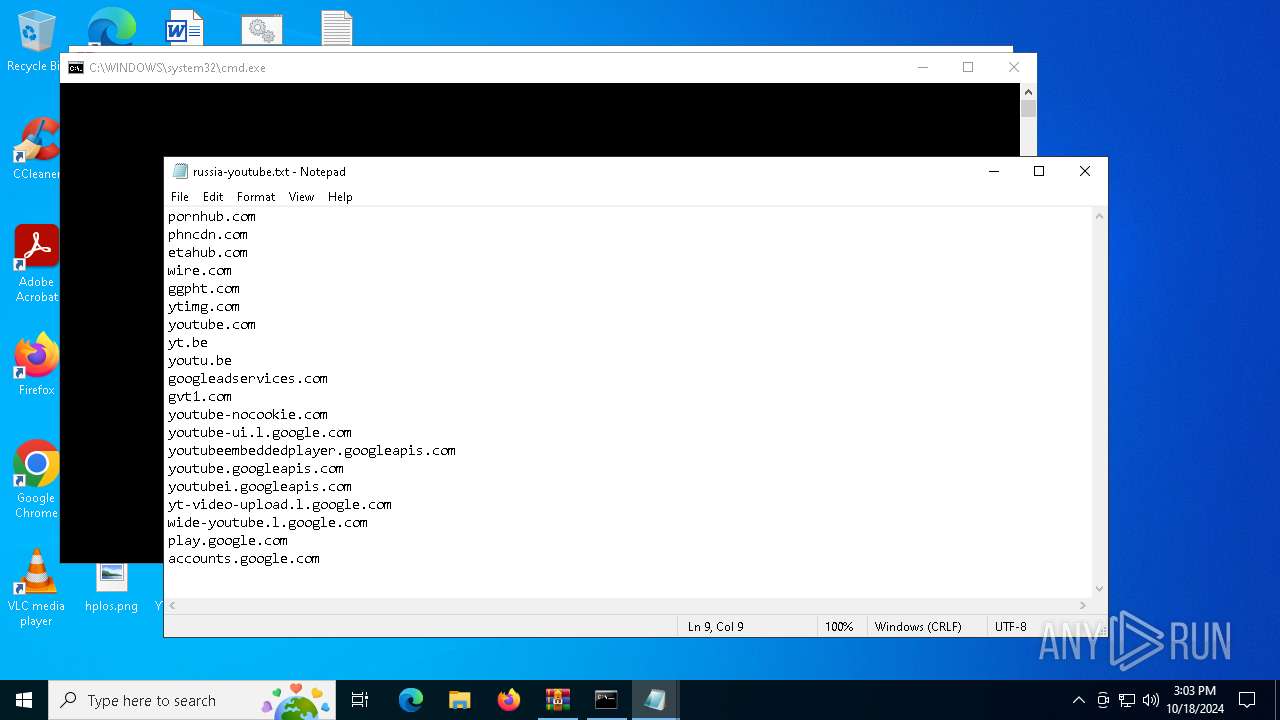
Task: Minimize the cmd.exe window
Action: pyautogui.click(x=923, y=68)
